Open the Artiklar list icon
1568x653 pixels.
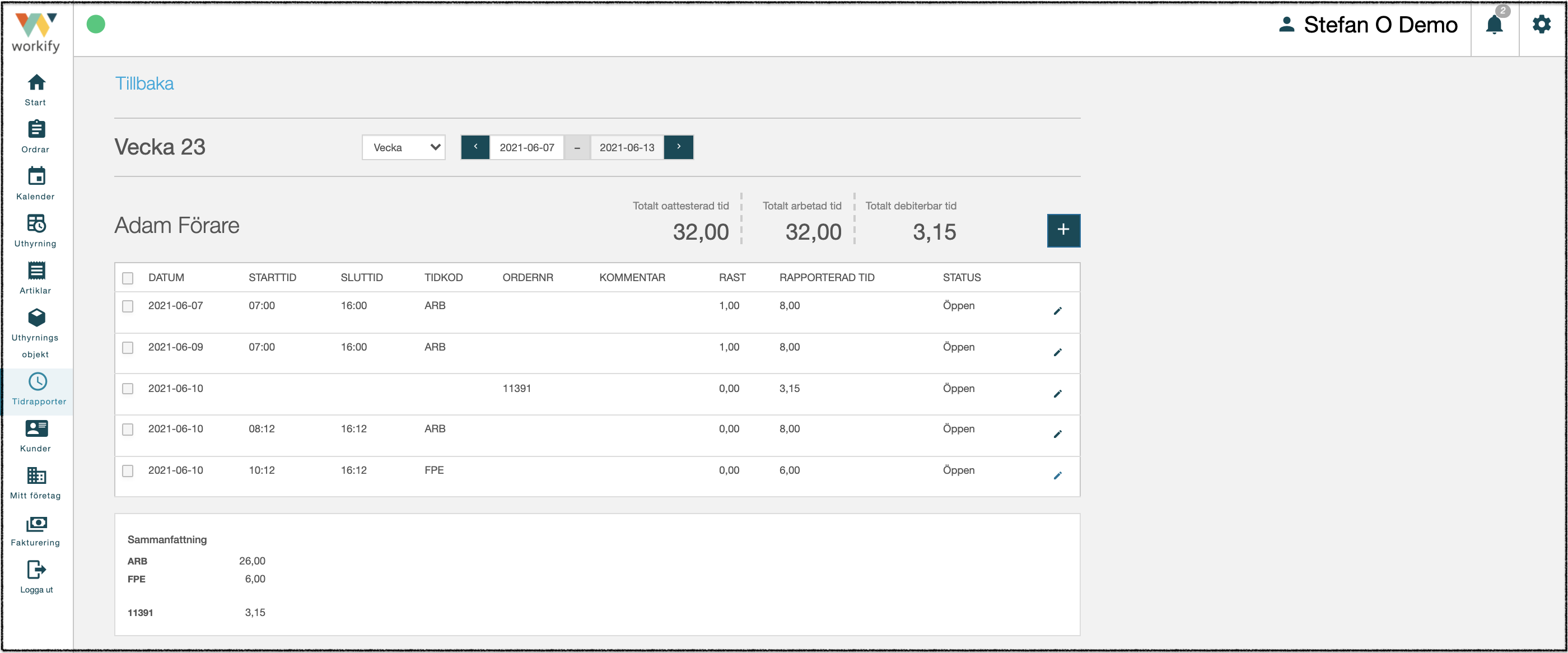point(36,270)
